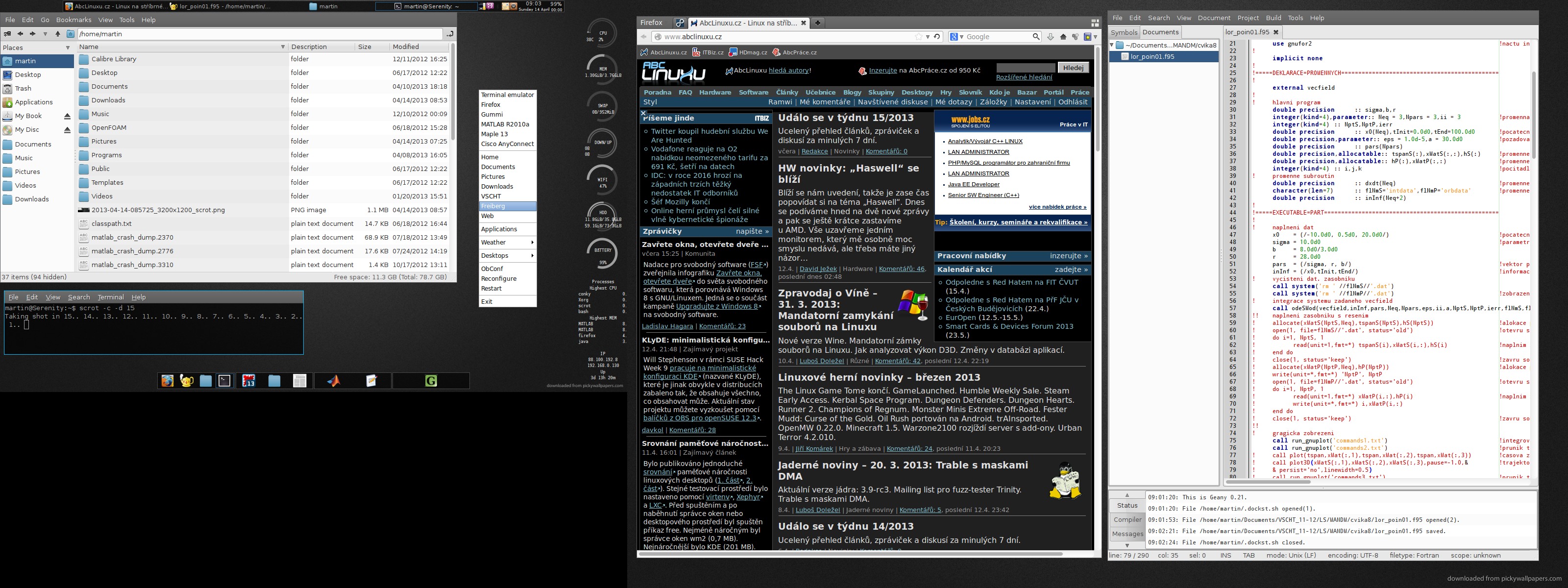The height and width of the screenshot is (588, 1568).
Task: Click the Firefox page vertical scrollbar
Action: [1098, 100]
